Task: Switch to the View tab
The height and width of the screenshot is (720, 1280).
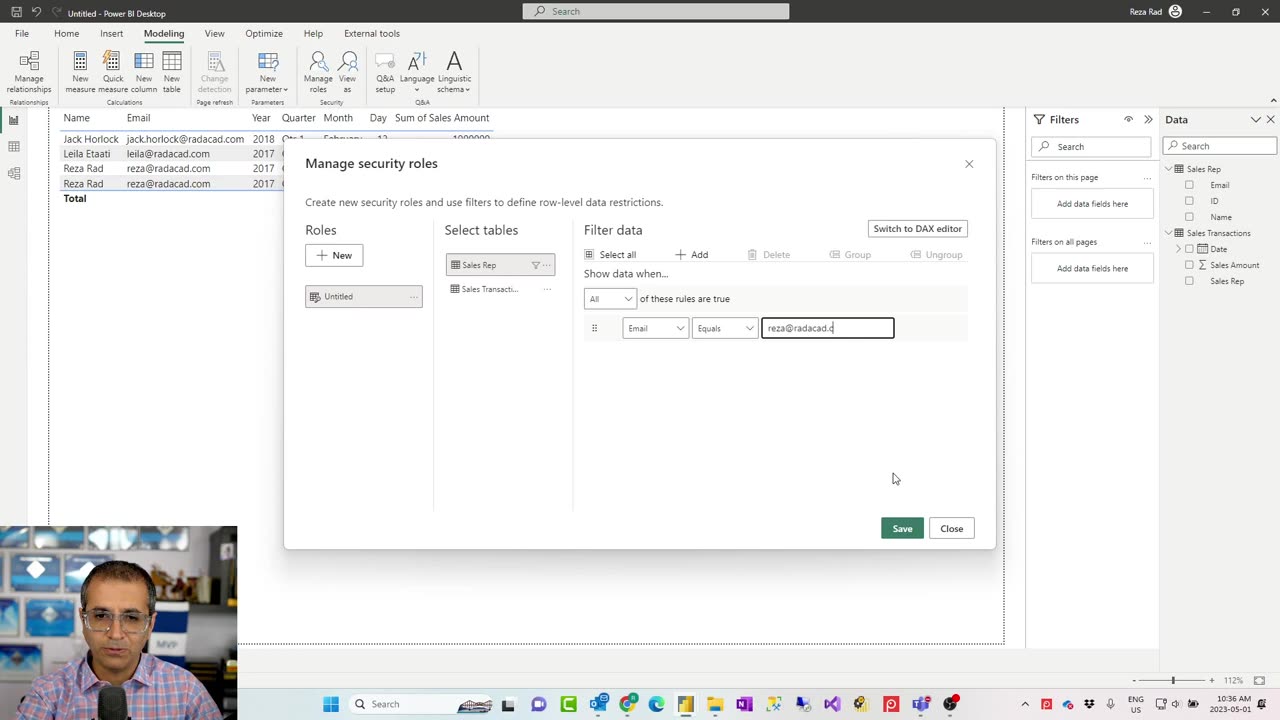Action: pos(215,33)
